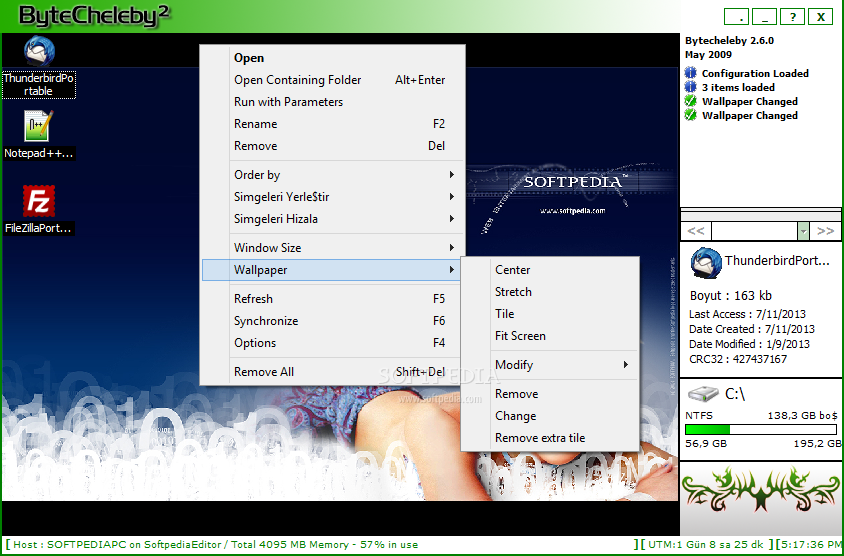The width and height of the screenshot is (844, 556).
Task: Click the ByteCheleby² logo title
Action: click(x=94, y=16)
